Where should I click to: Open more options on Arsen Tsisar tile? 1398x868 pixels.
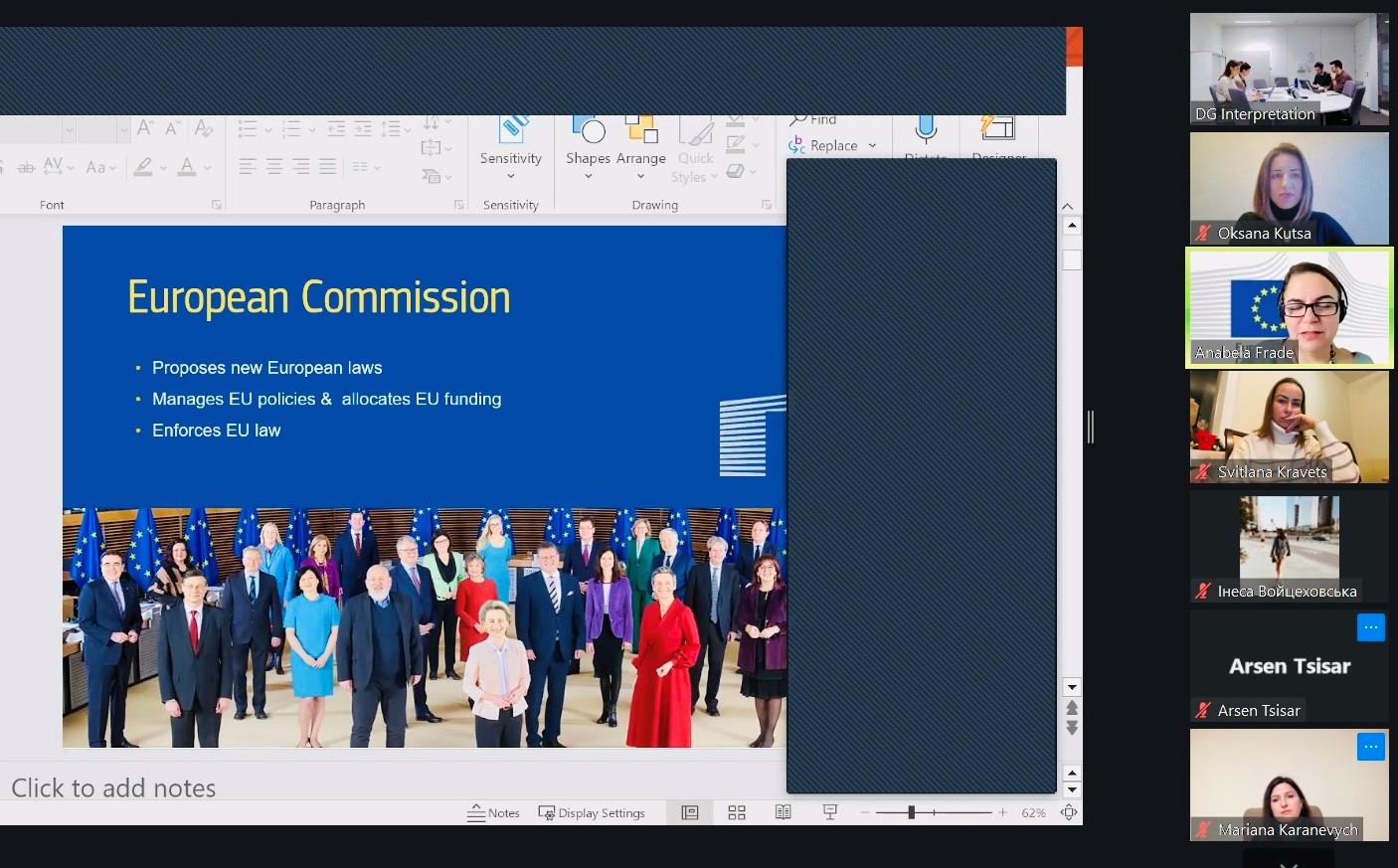[x=1370, y=627]
